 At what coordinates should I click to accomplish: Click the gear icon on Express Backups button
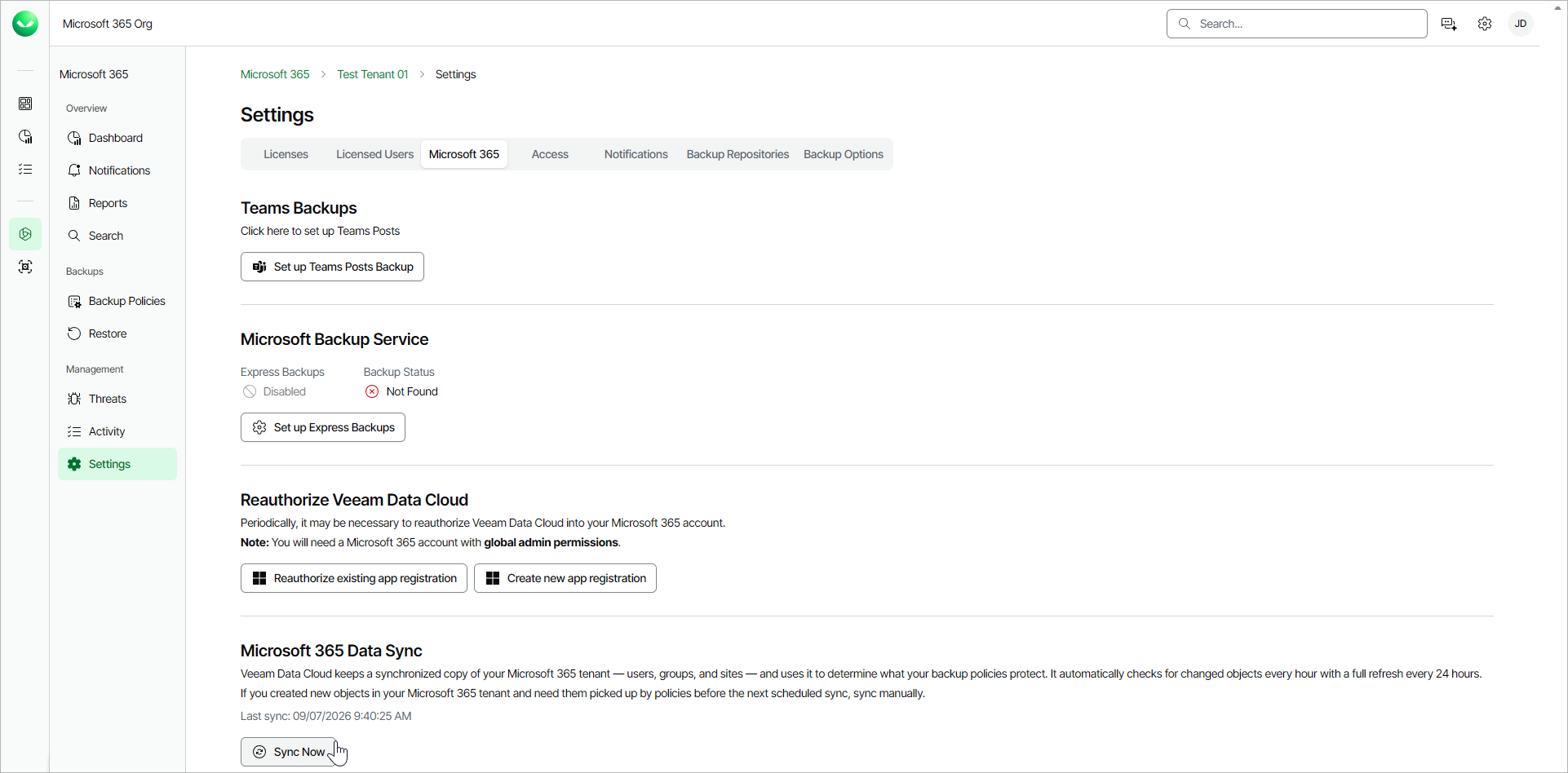[x=259, y=427]
